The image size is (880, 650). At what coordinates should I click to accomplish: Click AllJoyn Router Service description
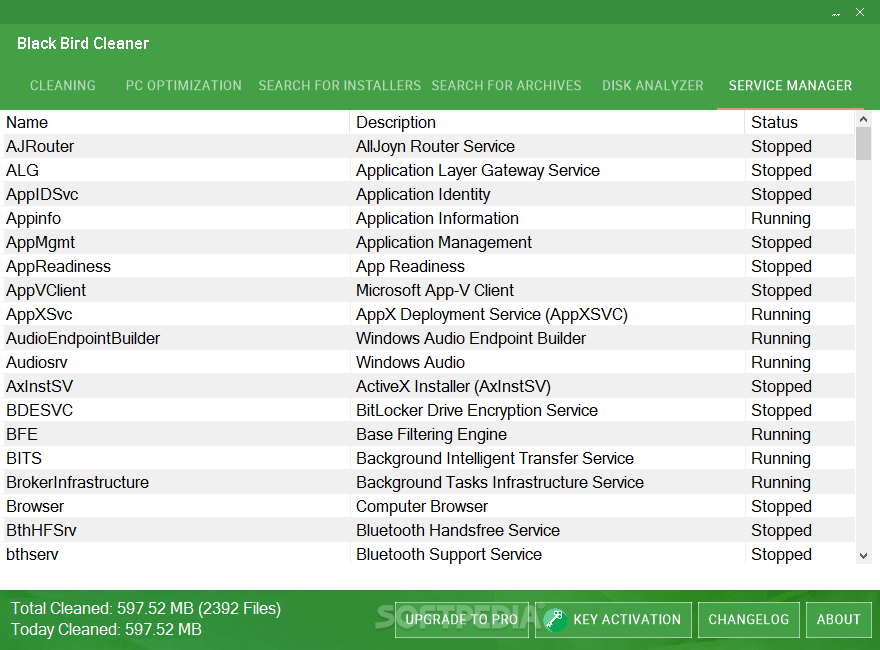pyautogui.click(x=436, y=147)
